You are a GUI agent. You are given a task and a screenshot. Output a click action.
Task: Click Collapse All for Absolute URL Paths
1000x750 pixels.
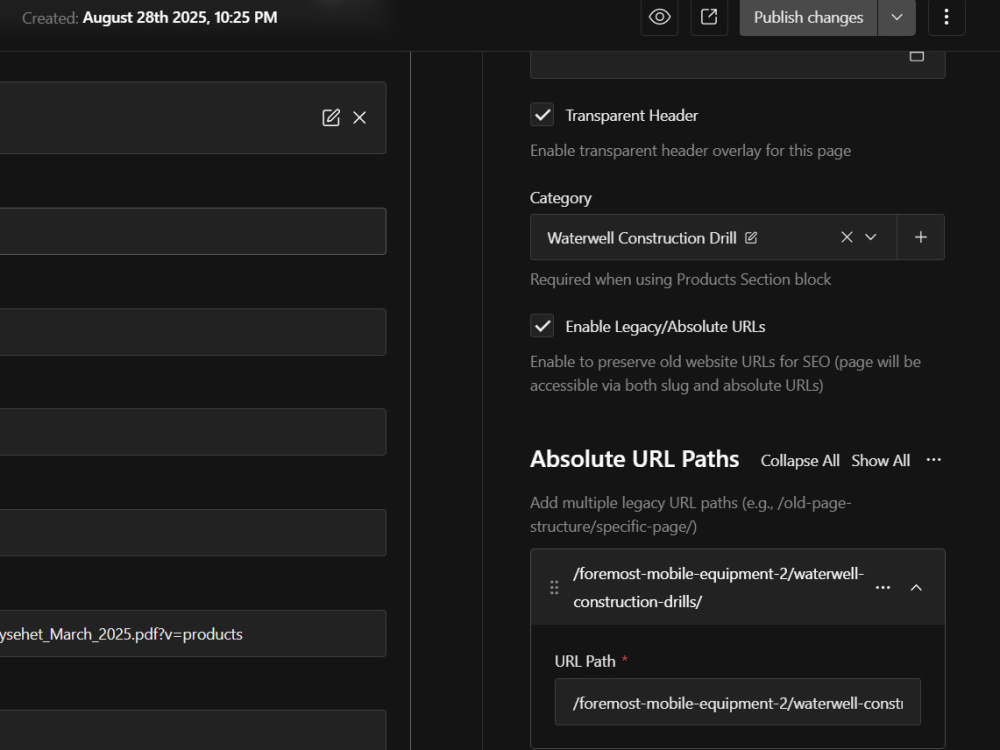(800, 460)
